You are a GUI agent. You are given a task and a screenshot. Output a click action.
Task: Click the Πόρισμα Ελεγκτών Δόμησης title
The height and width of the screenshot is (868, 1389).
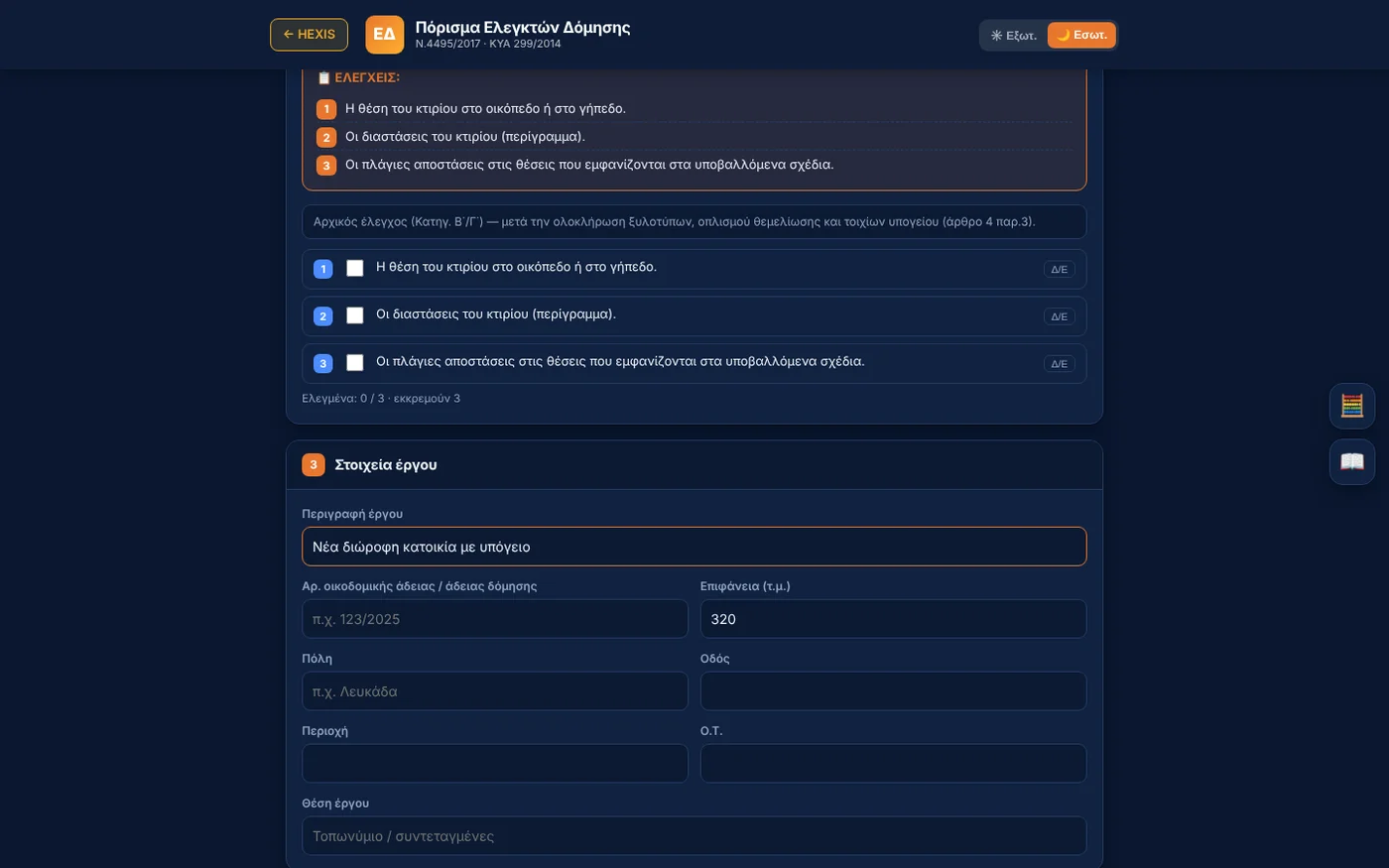tap(523, 27)
